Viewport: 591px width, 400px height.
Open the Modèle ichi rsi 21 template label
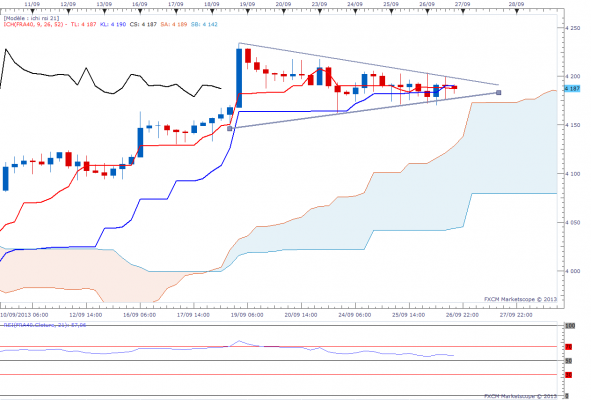(x=31, y=18)
